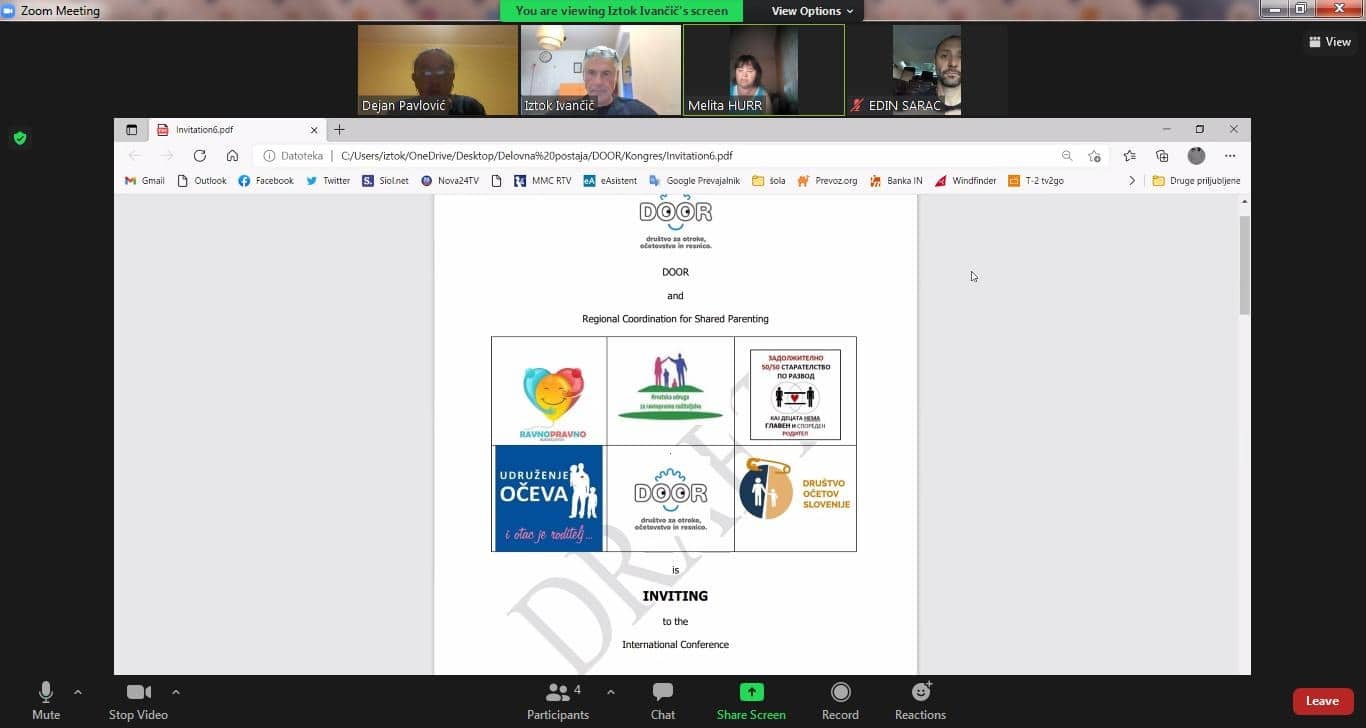Open the Siol.net bookmark
The width and height of the screenshot is (1366, 728).
tap(386, 181)
